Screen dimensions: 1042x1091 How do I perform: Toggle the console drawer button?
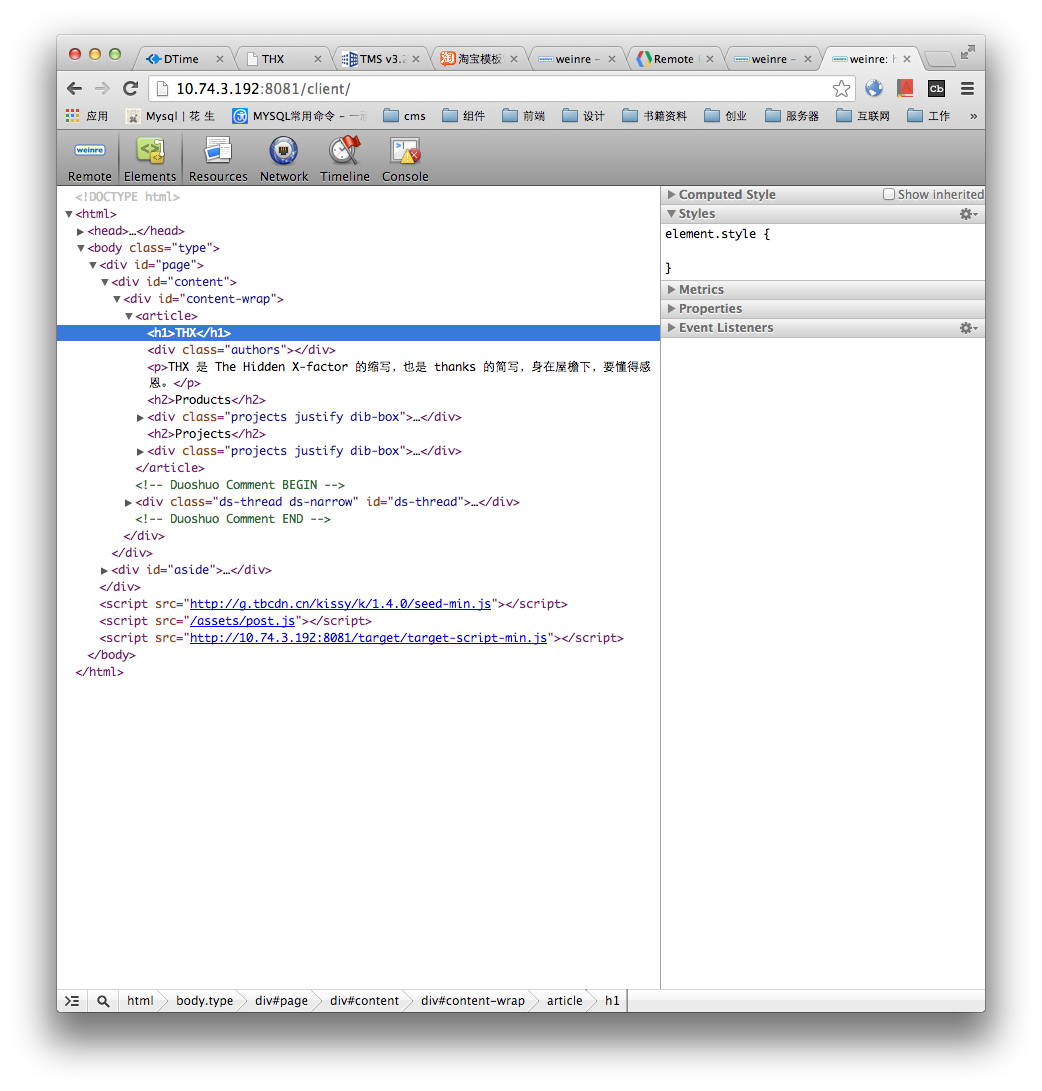point(72,1001)
